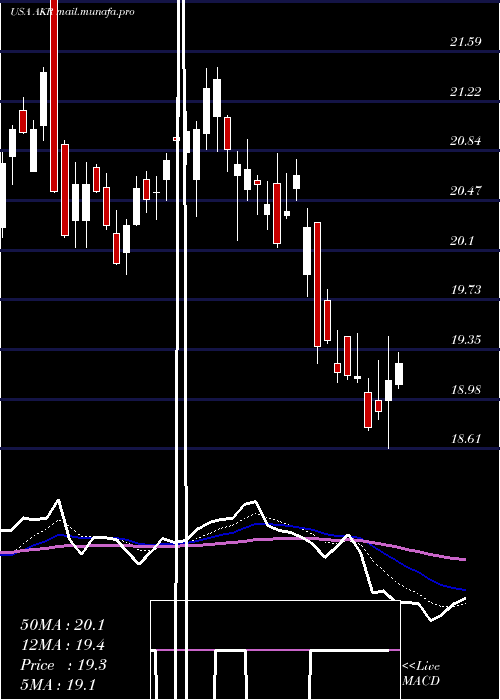This screenshot has width=500, height=700.
Task: Select the Price : 19.3 reading
Action: (x=63, y=665)
